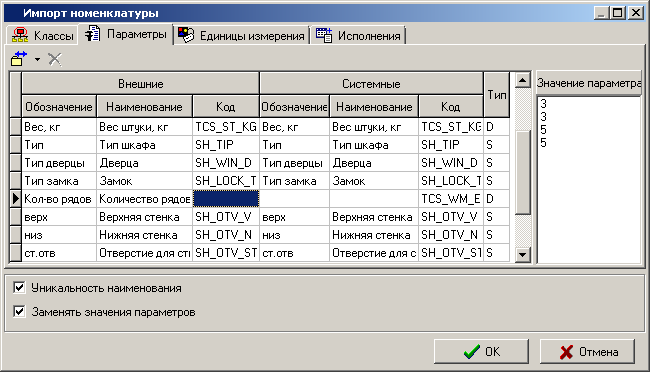Viewport: 650px width, 372px height.
Task: Click the red X on Отмена button
Action: click(566, 352)
